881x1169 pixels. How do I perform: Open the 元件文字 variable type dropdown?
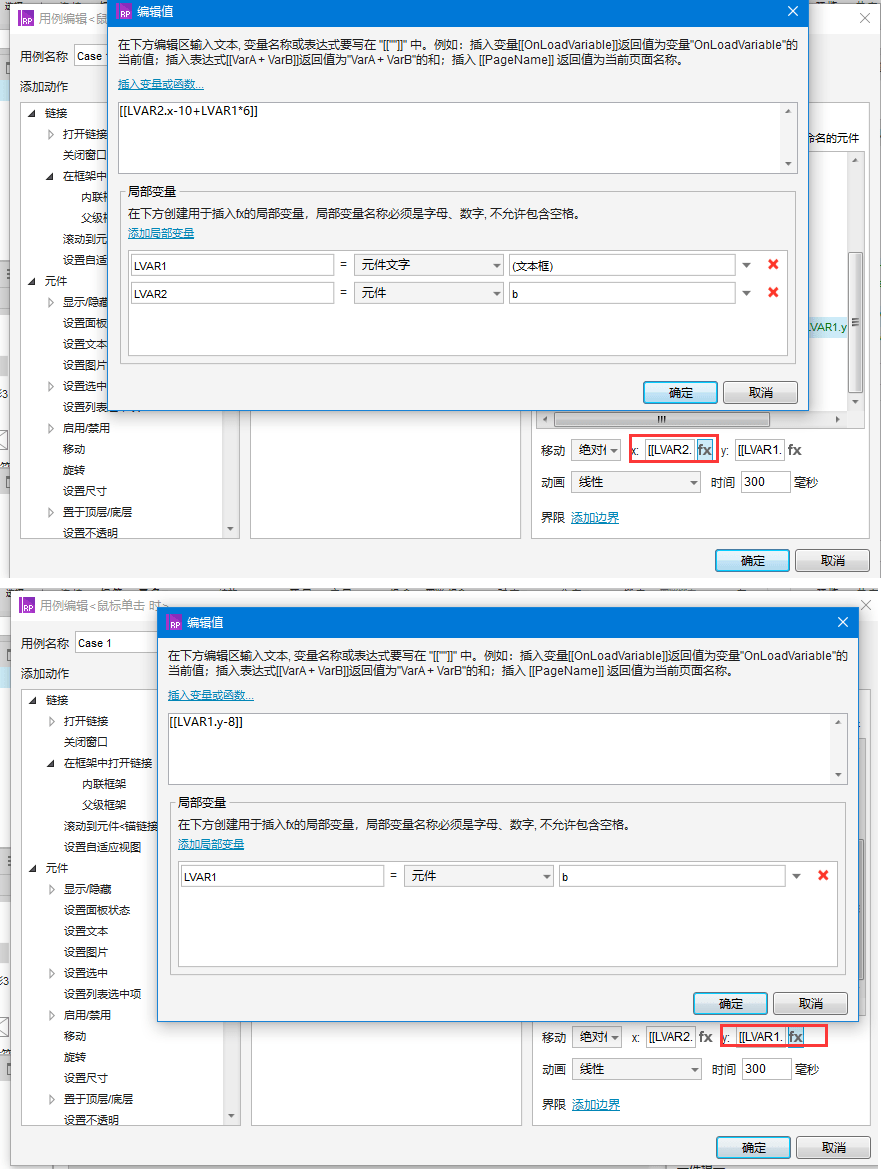[428, 265]
